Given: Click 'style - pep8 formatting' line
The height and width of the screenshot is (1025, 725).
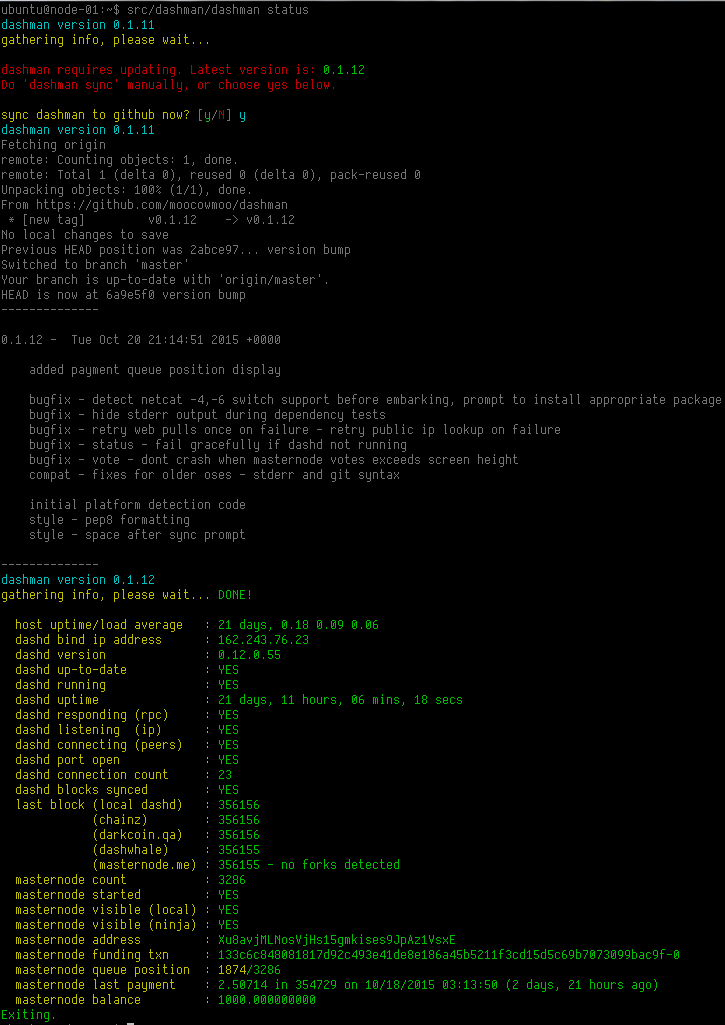Looking at the screenshot, I should (x=109, y=520).
